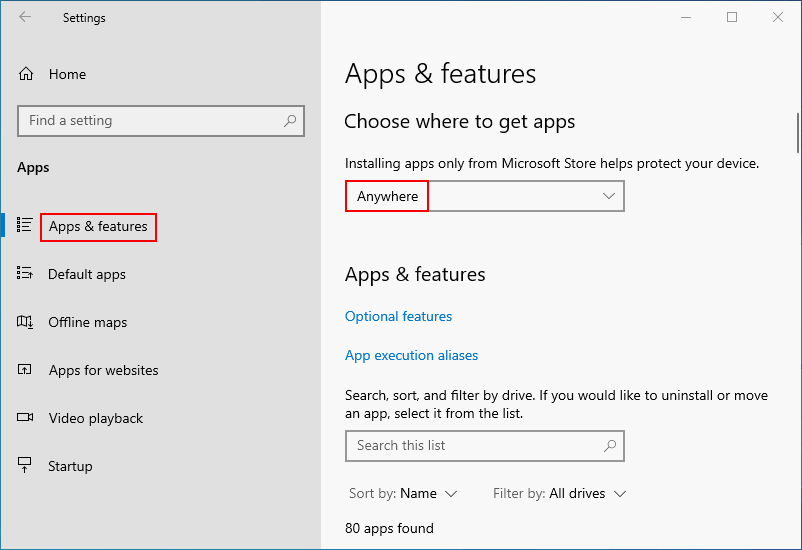Image resolution: width=802 pixels, height=550 pixels.
Task: Click magnifier icon in Find a setting
Action: 290,121
